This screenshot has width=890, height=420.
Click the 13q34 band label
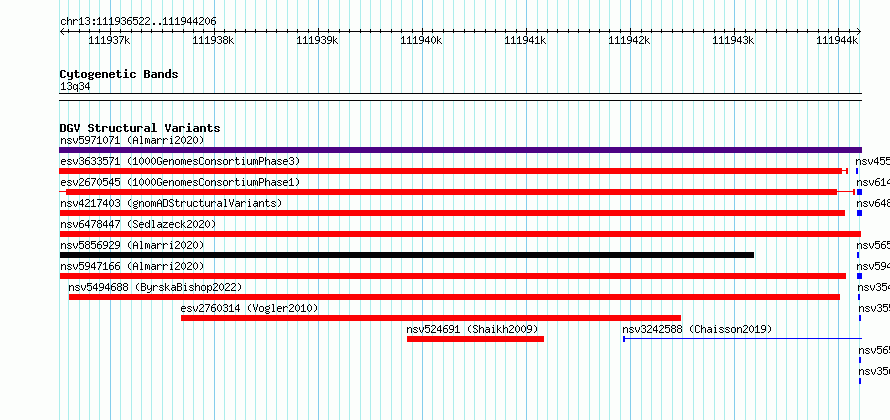tap(75, 87)
